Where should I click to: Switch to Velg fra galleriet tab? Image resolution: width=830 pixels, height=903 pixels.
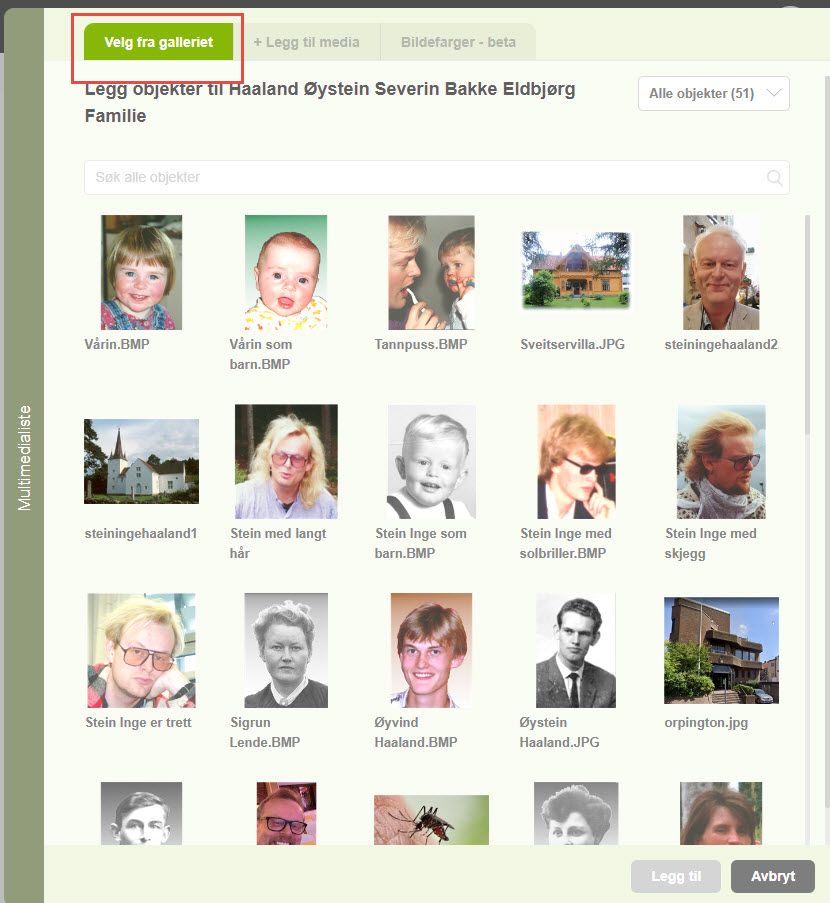click(158, 43)
